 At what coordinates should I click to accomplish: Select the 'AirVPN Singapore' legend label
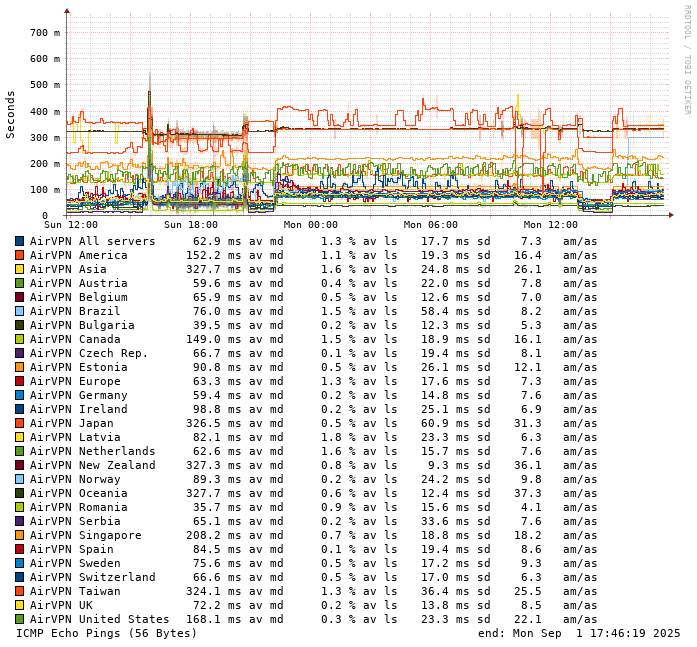[x=86, y=535]
